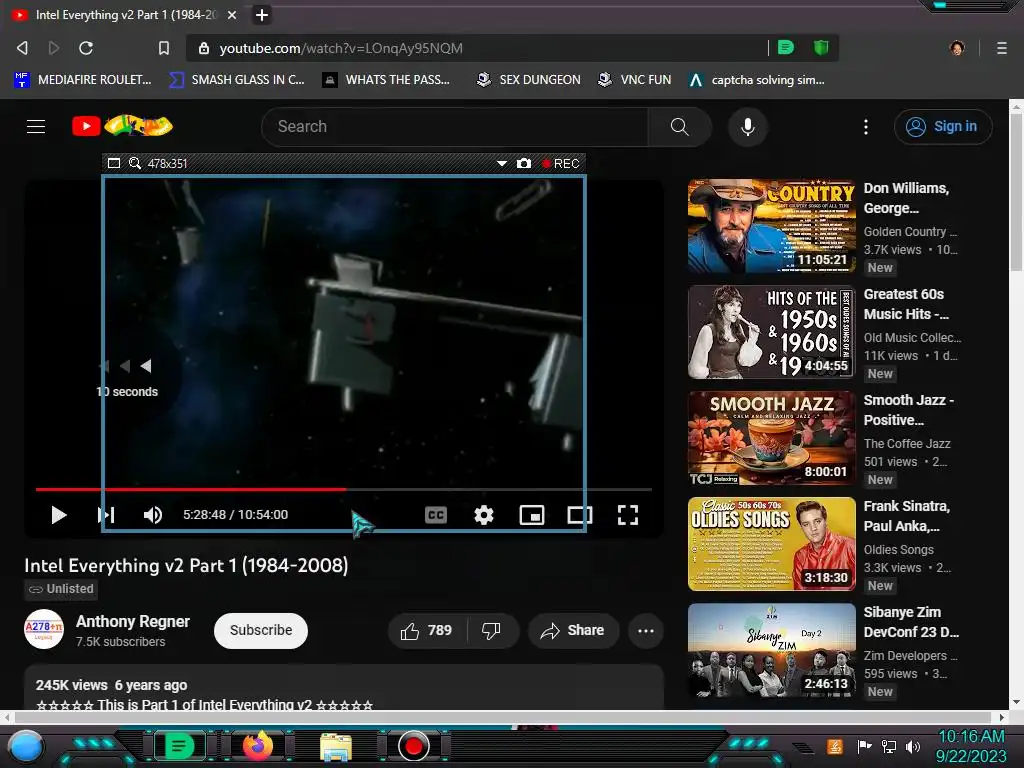The image size is (1024, 768).
Task: Open VNC FUN bookmark
Action: pyautogui.click(x=635, y=80)
